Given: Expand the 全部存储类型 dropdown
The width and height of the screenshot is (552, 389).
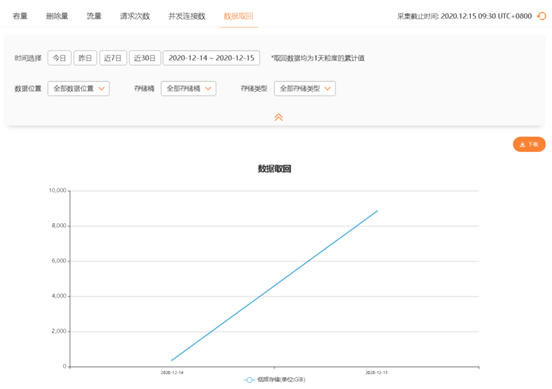Looking at the screenshot, I should tap(305, 88).
